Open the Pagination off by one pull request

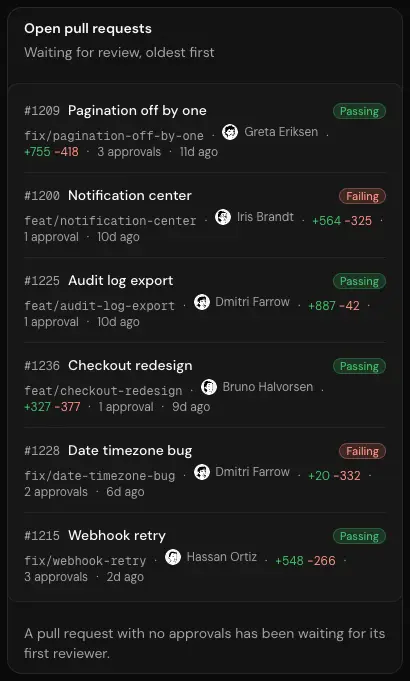tap(137, 111)
